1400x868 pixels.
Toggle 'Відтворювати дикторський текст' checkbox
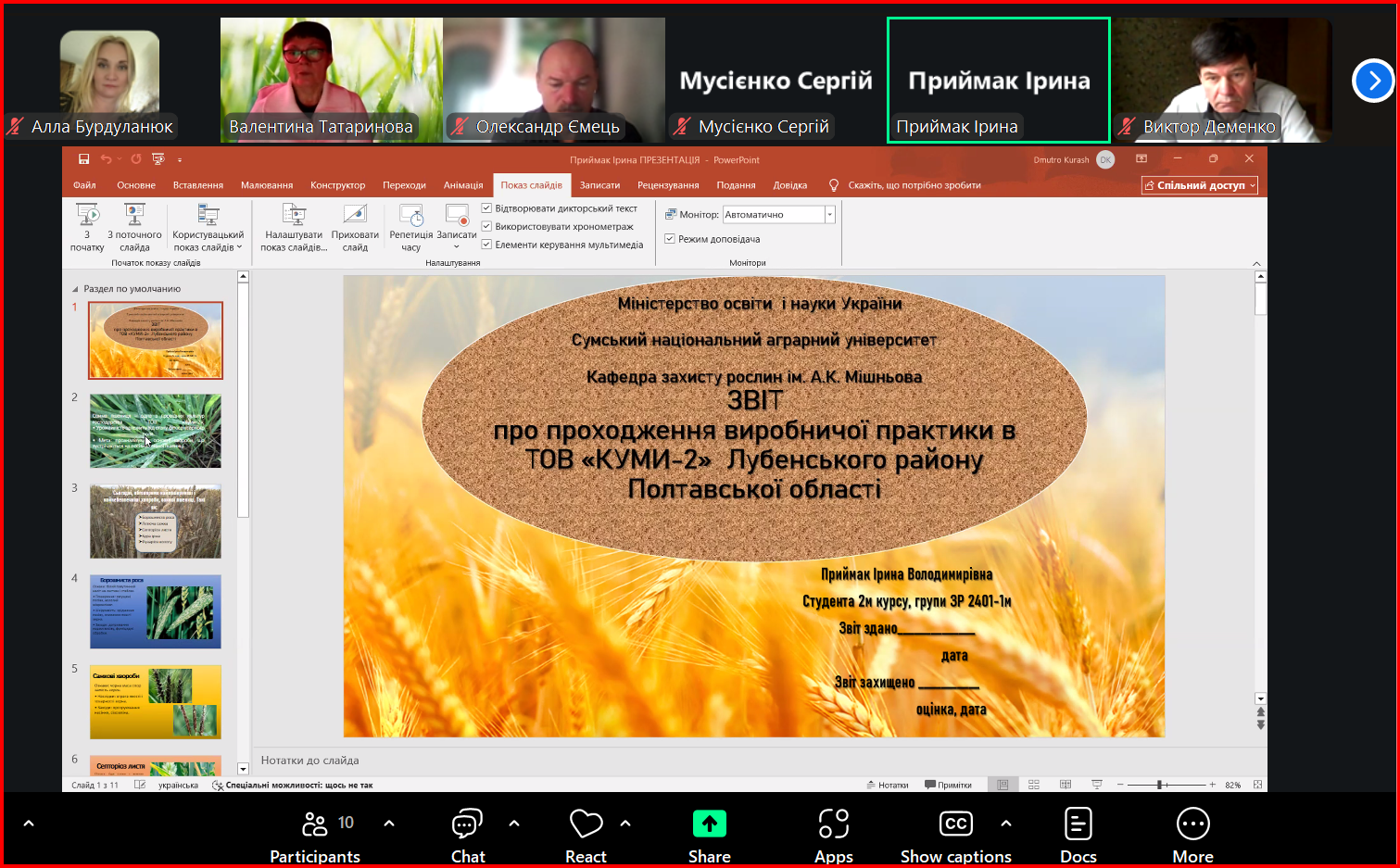click(486, 208)
